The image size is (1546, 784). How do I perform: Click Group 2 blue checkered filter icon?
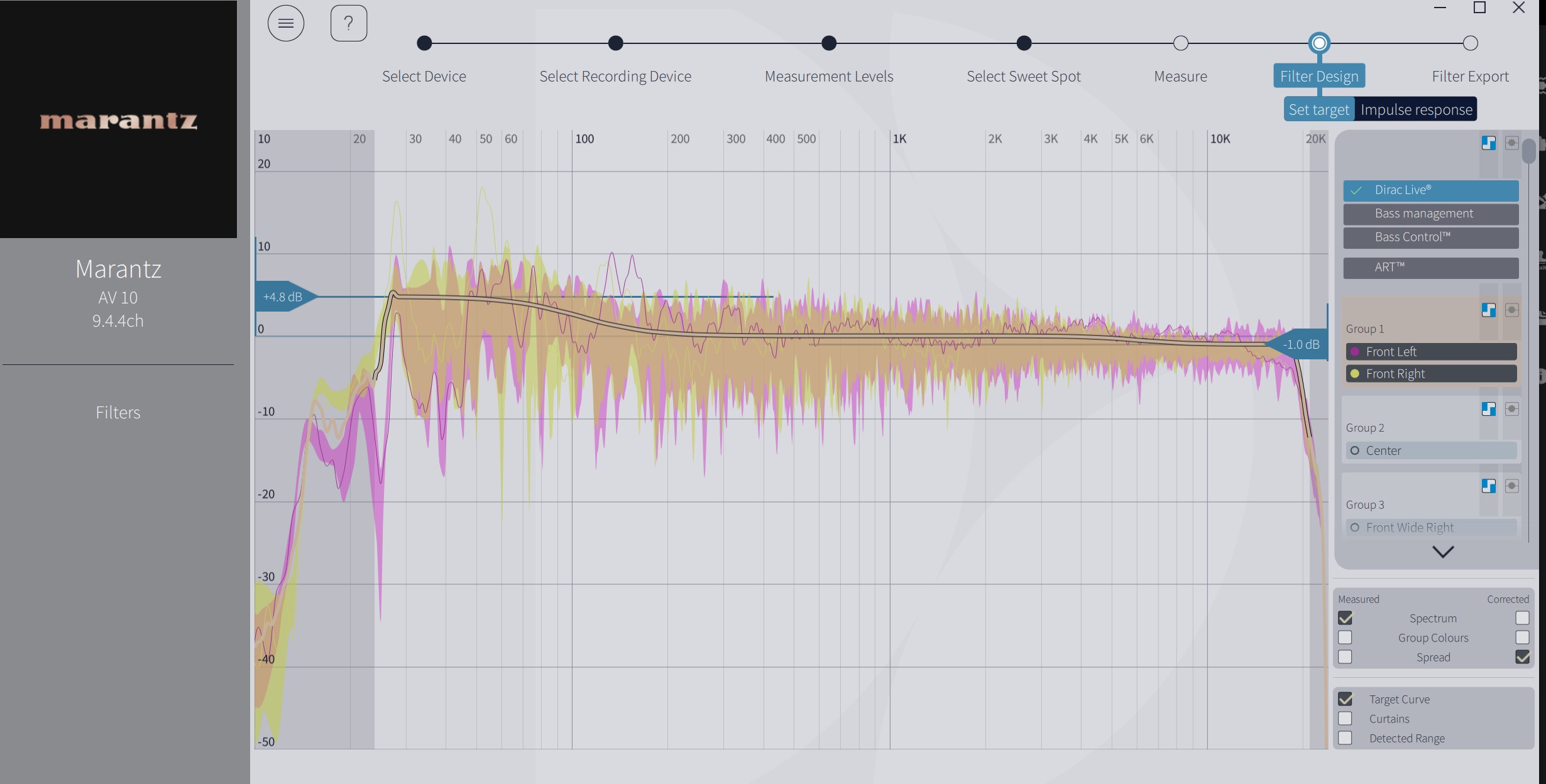click(1488, 409)
